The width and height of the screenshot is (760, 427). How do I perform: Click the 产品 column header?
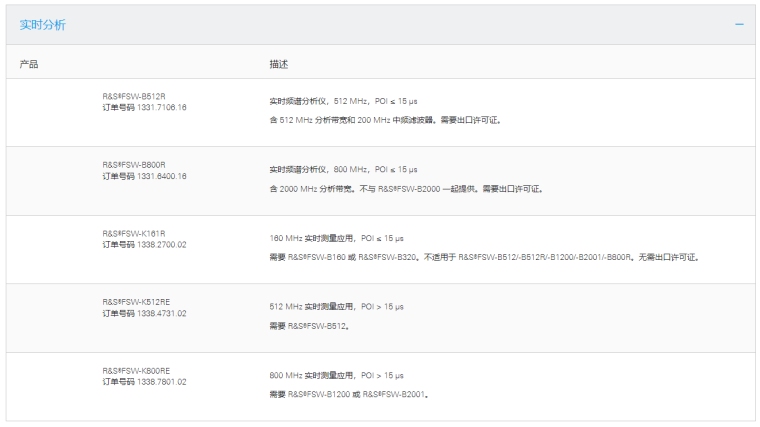point(29,64)
